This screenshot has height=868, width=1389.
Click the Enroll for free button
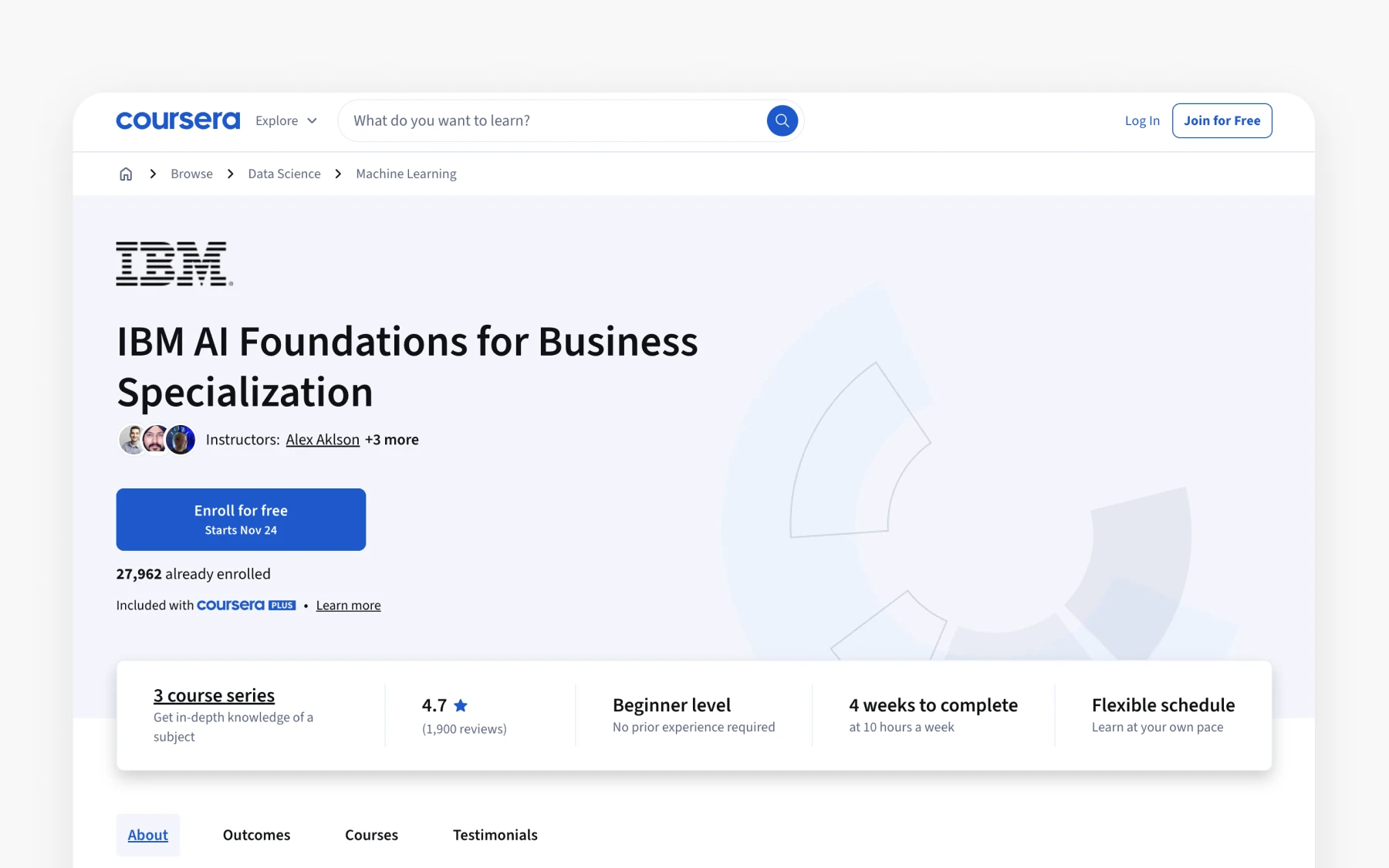click(241, 519)
